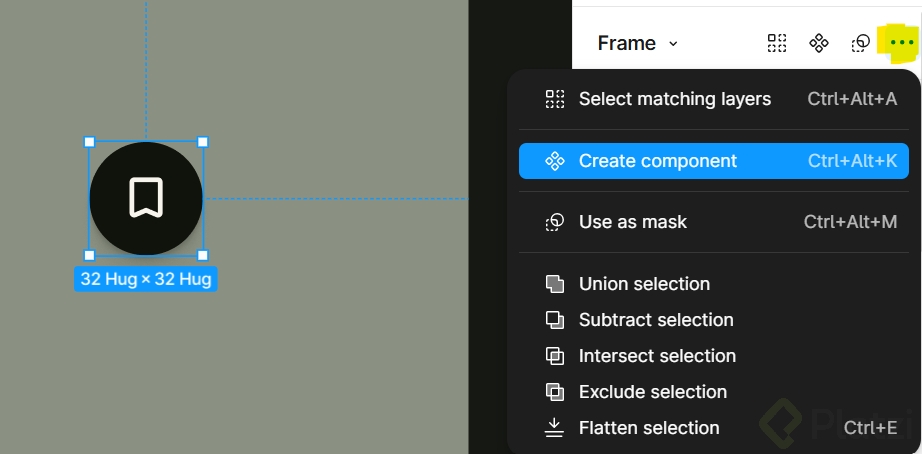Choose Select matching layers from the menu
922x454 pixels.
[x=675, y=99]
